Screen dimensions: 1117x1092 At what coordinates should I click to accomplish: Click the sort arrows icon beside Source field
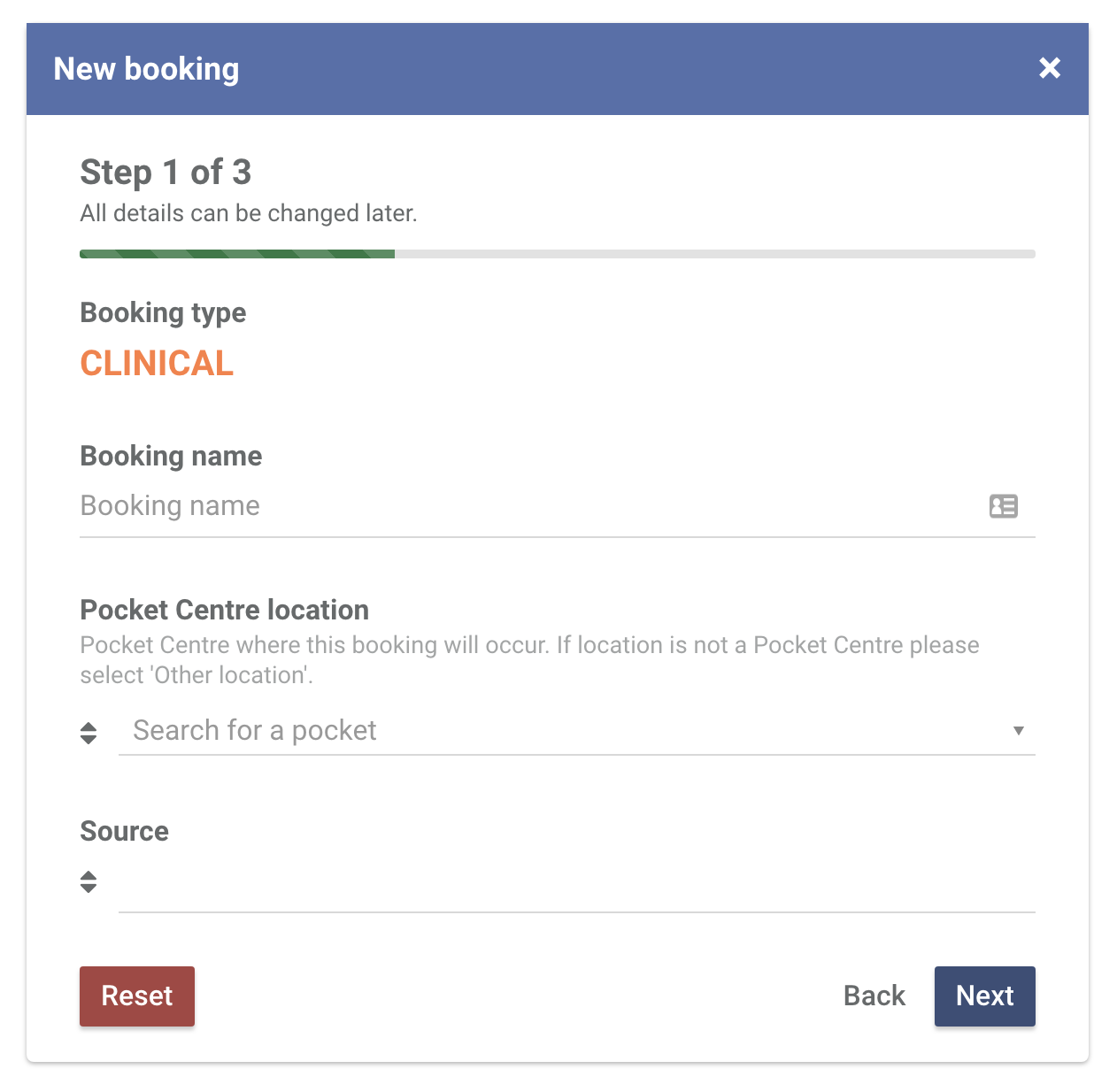pyautogui.click(x=89, y=881)
